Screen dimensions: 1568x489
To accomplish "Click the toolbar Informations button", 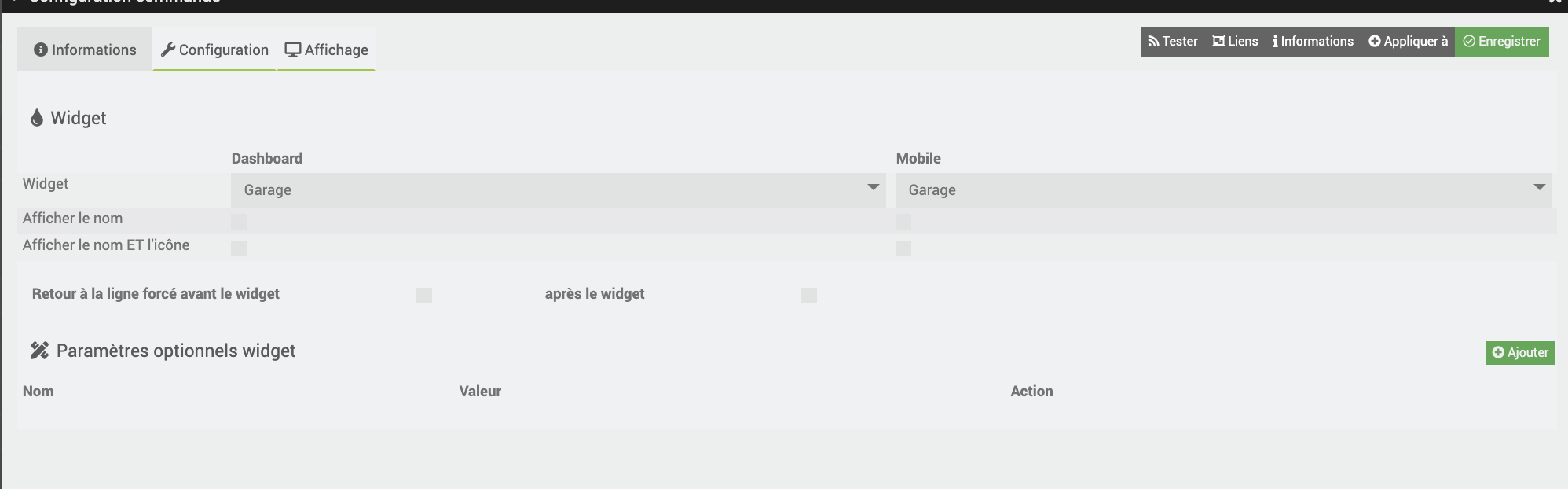I will click(1313, 42).
